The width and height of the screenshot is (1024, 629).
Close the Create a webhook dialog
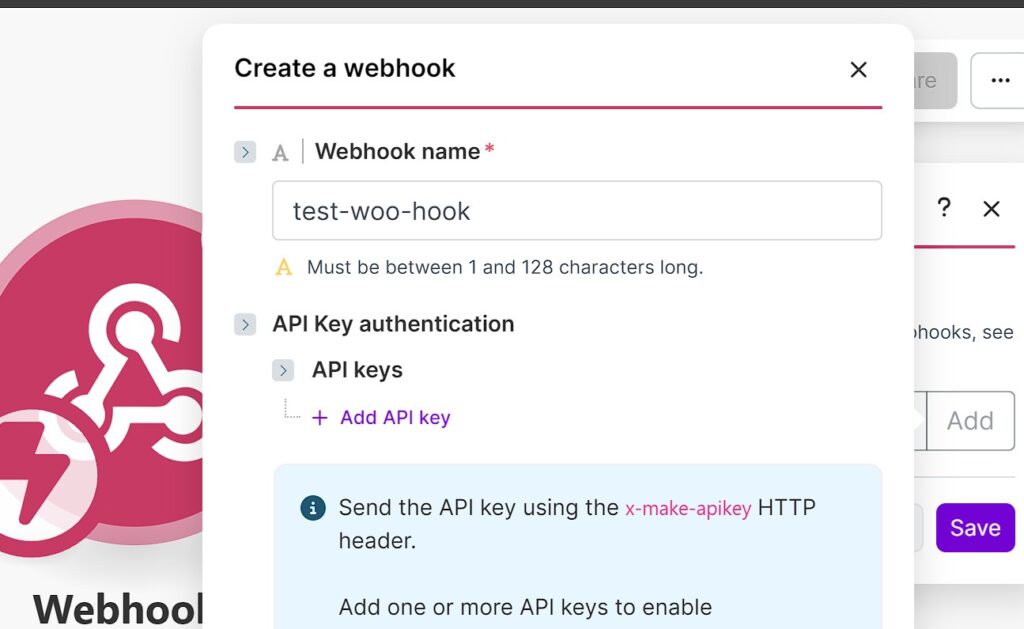pyautogui.click(x=858, y=69)
